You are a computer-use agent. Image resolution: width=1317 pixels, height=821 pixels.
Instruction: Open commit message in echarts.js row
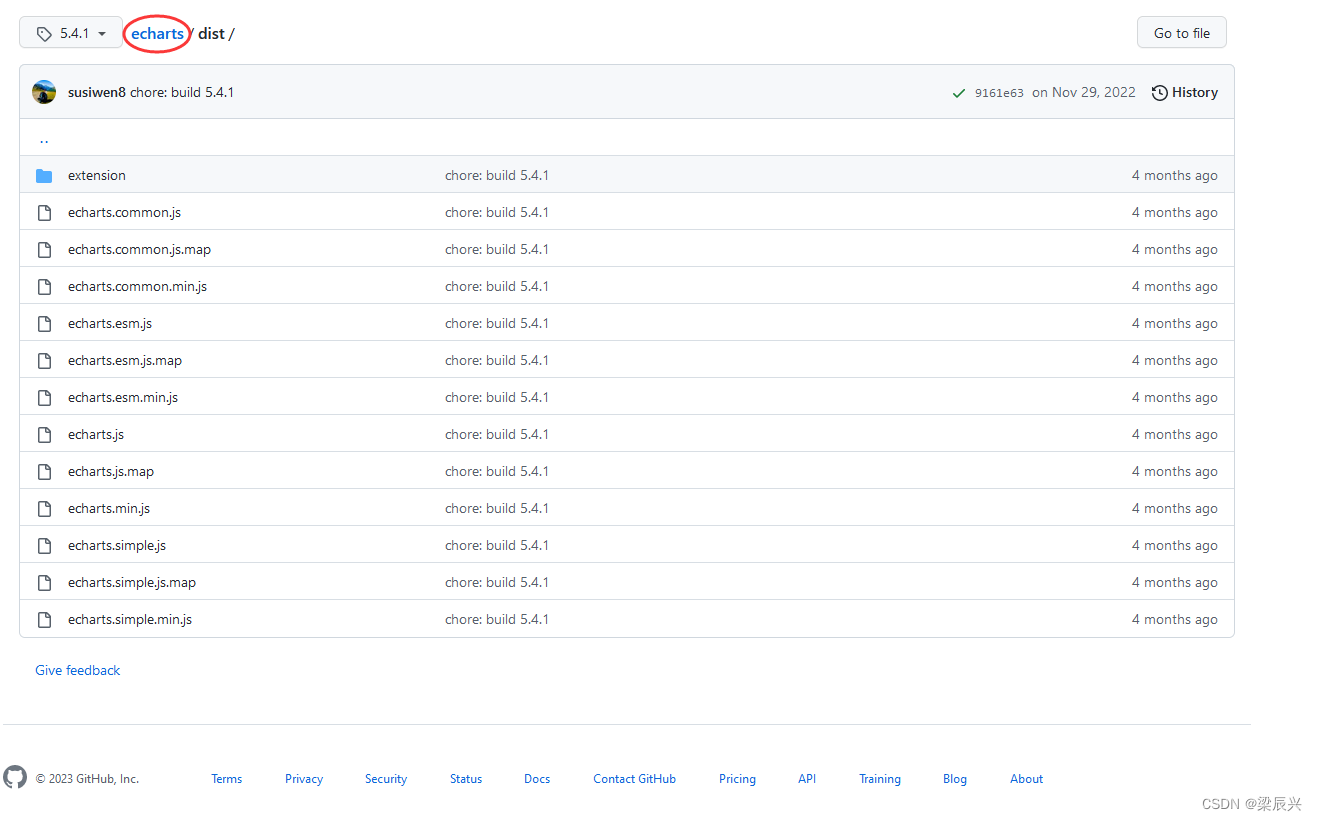point(497,434)
